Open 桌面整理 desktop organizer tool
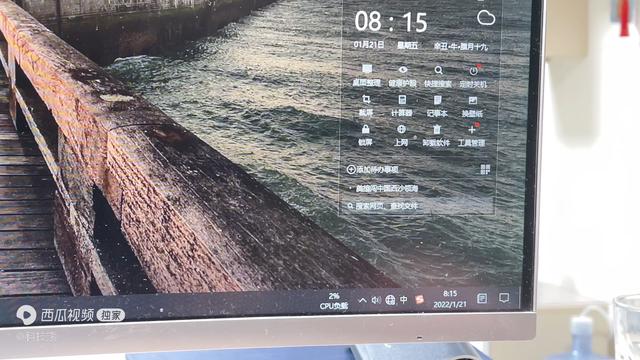This screenshot has width=640, height=360. click(367, 76)
